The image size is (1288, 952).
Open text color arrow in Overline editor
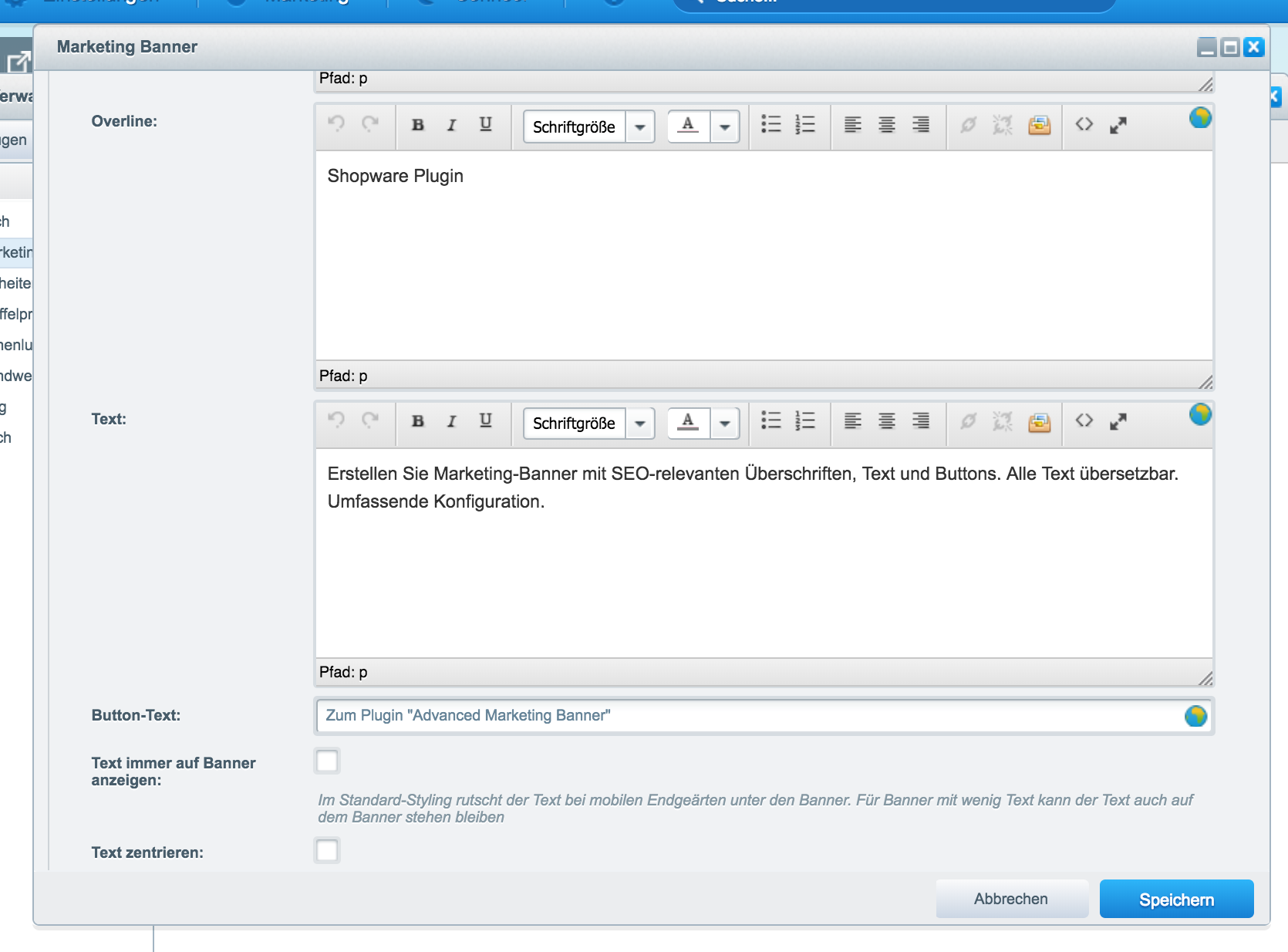point(725,127)
